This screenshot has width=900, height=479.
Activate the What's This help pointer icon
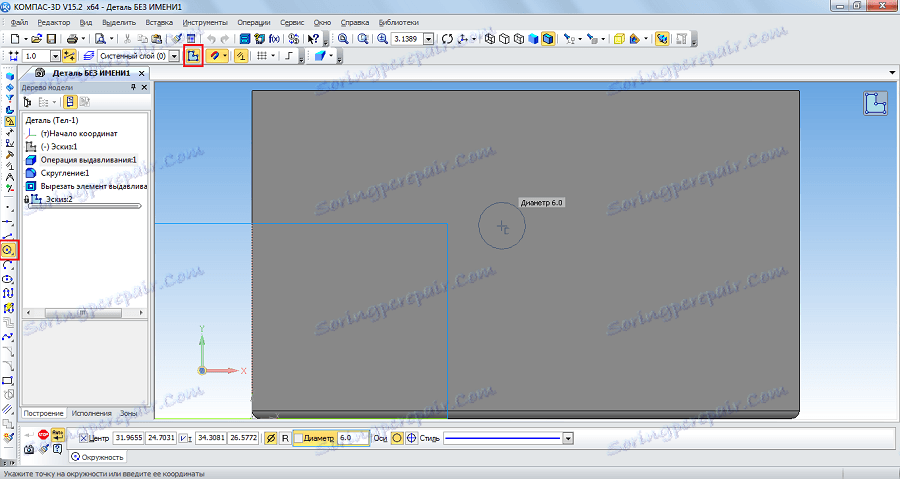[313, 38]
